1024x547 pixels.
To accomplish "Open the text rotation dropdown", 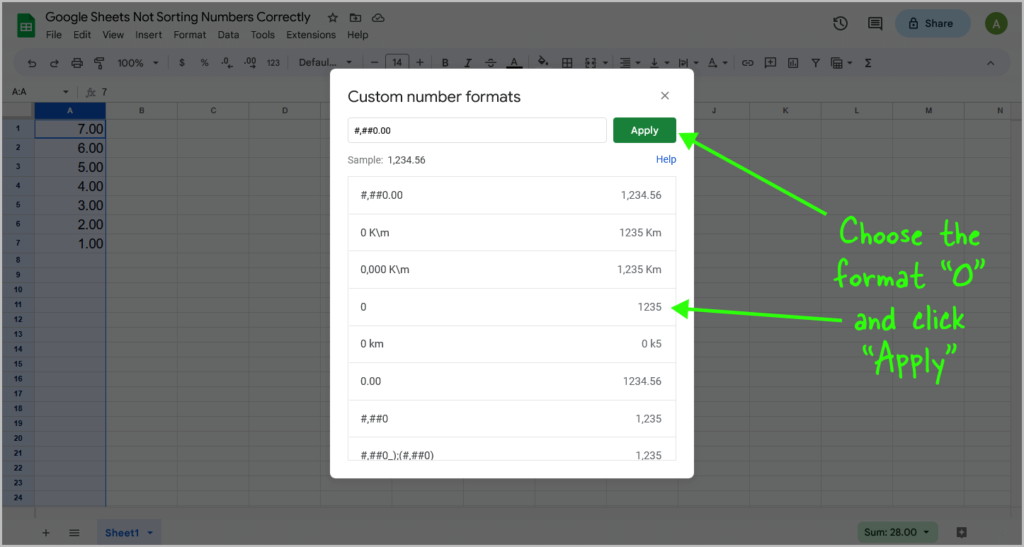I will [717, 63].
